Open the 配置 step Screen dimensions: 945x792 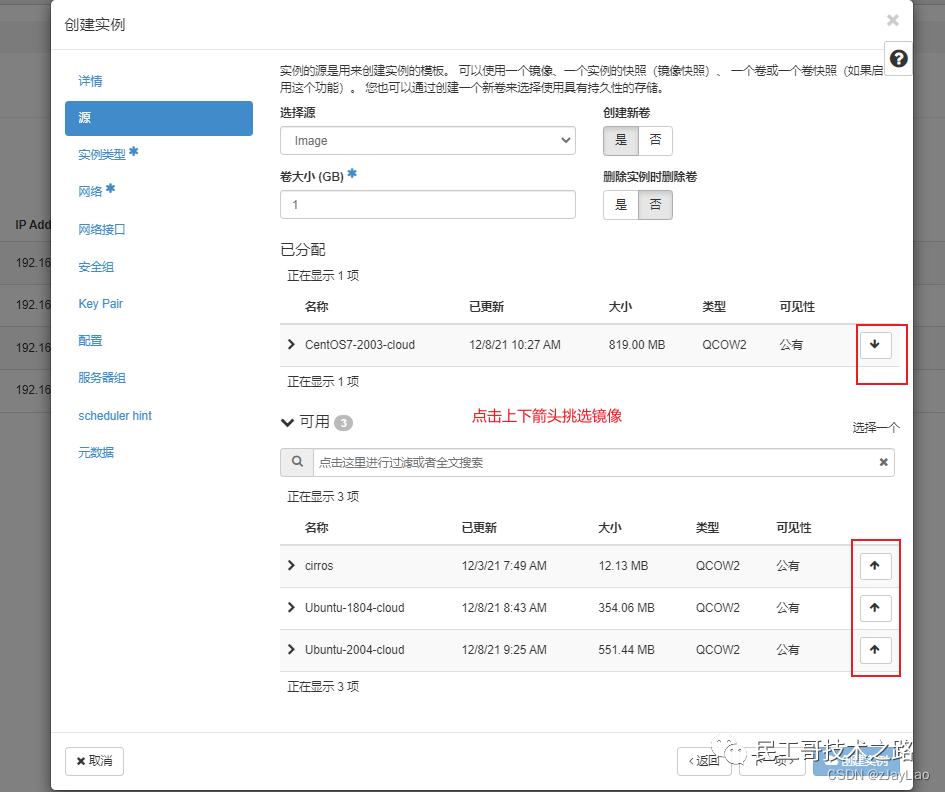[x=90, y=341]
